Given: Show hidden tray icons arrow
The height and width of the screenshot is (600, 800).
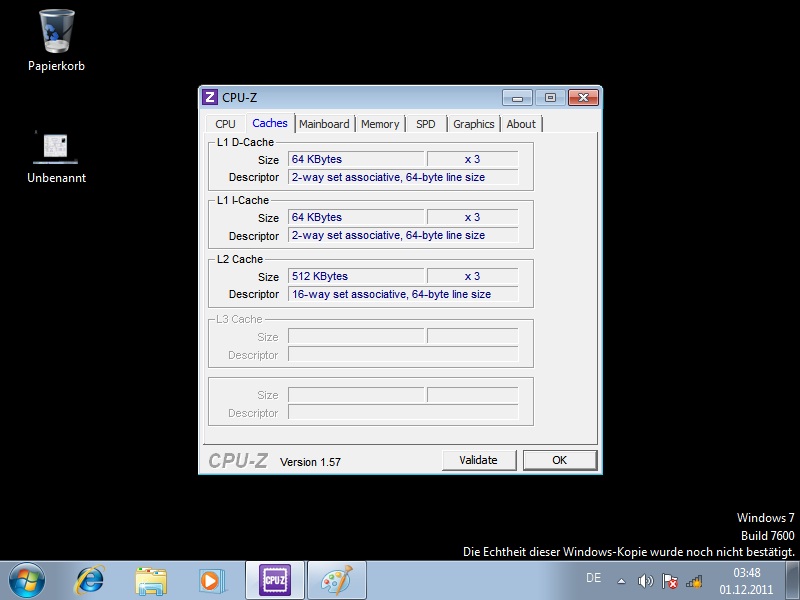Looking at the screenshot, I should [x=621, y=581].
